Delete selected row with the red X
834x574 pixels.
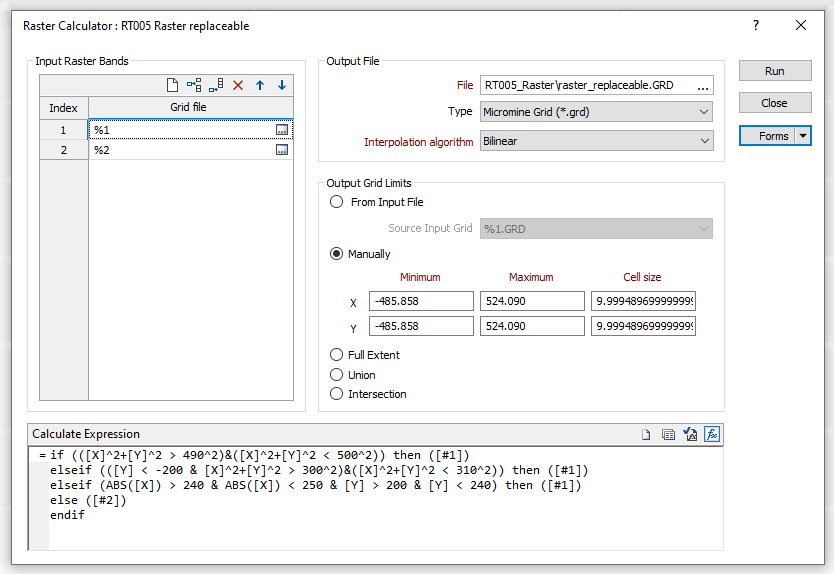point(238,85)
